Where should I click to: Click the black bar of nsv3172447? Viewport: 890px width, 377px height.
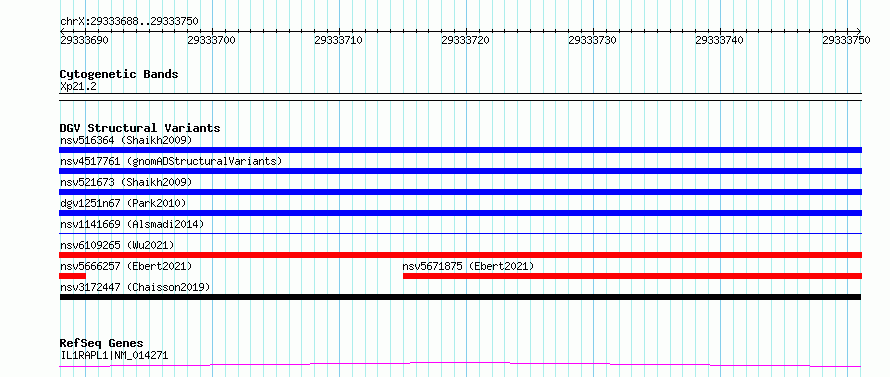pos(460,297)
